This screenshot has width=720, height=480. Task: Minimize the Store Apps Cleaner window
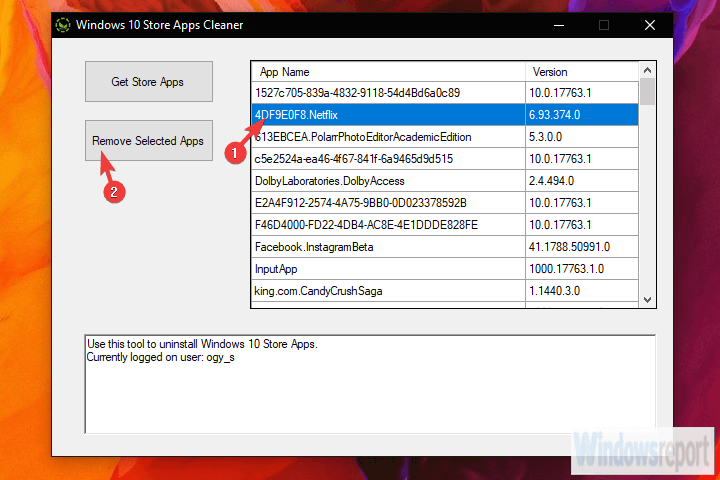[559, 25]
